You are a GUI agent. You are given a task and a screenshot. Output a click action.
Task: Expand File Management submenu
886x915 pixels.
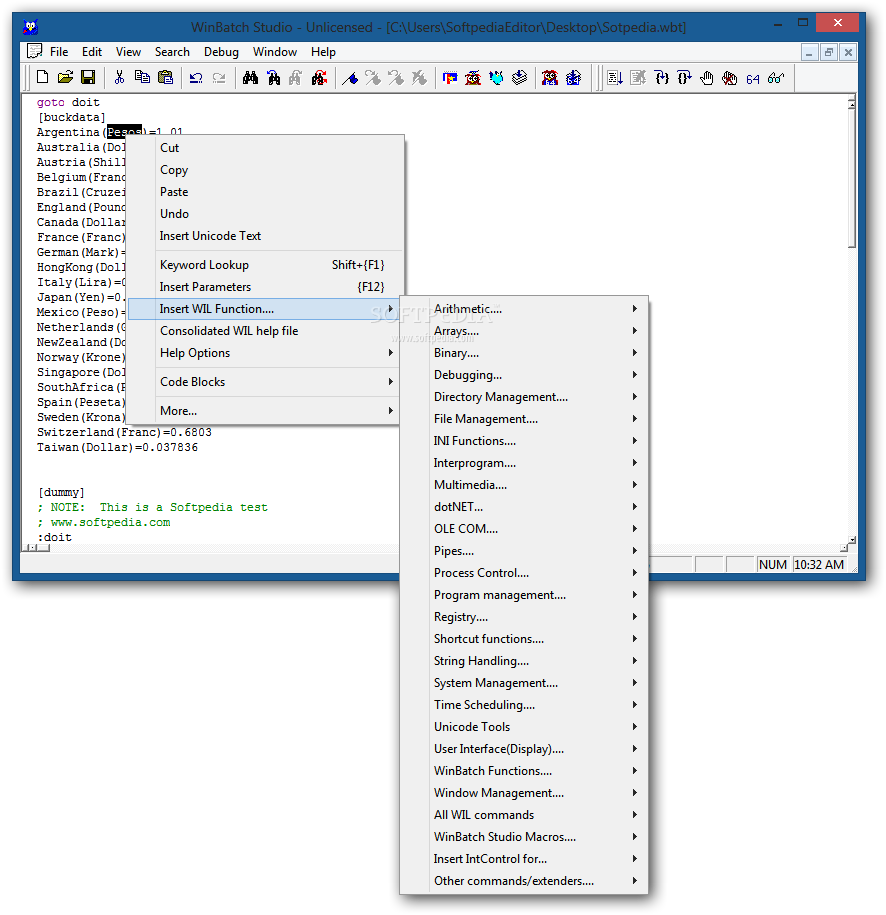click(524, 419)
